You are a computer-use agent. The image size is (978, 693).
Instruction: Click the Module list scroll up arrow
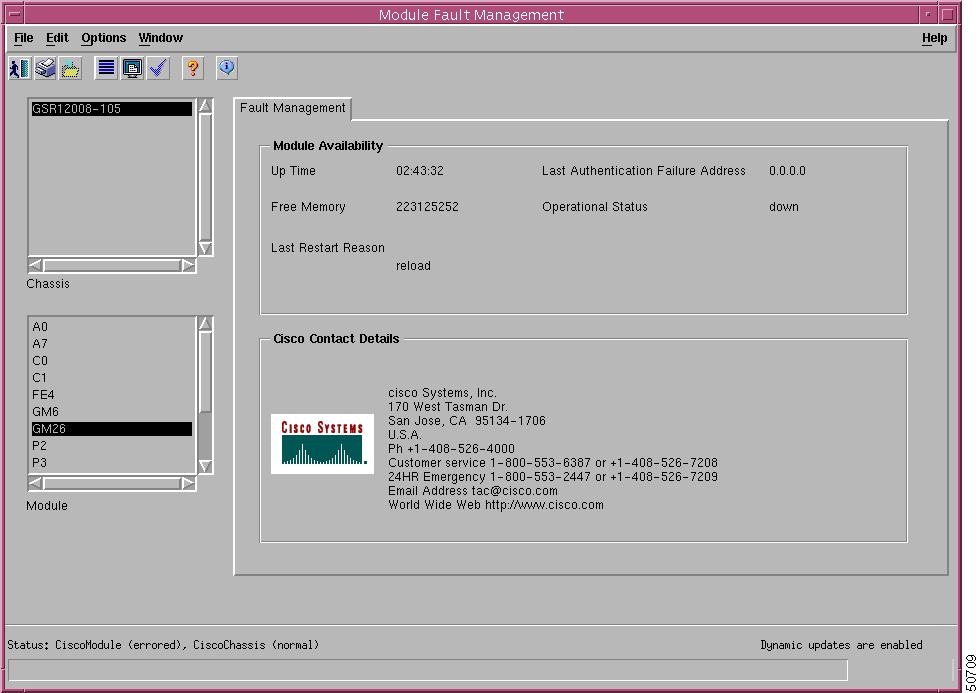[x=205, y=324]
